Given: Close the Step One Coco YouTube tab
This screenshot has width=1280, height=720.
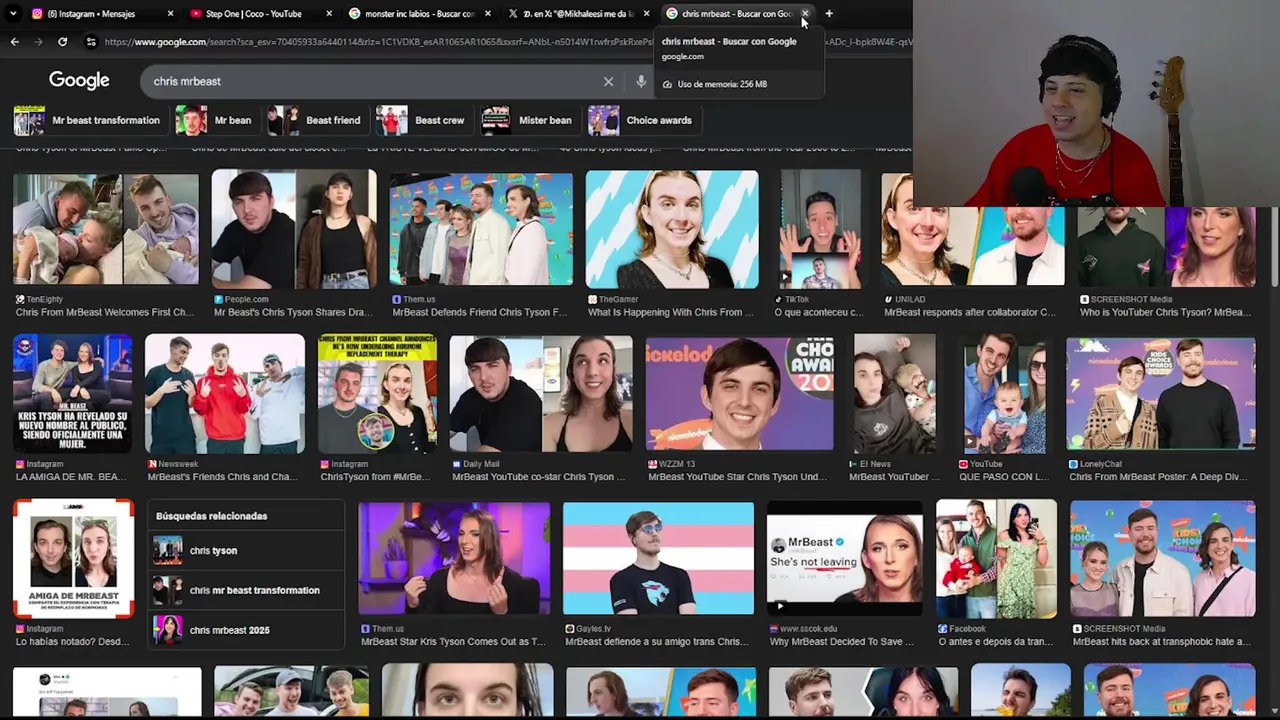Looking at the screenshot, I should [329, 14].
